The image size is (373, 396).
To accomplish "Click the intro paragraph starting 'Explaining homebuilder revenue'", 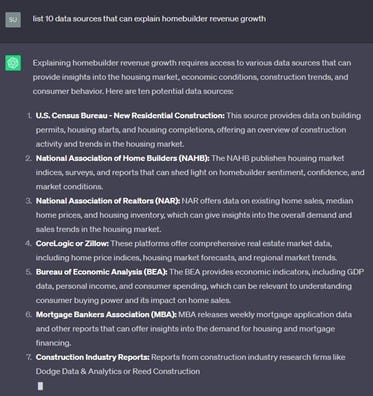I will (x=192, y=77).
